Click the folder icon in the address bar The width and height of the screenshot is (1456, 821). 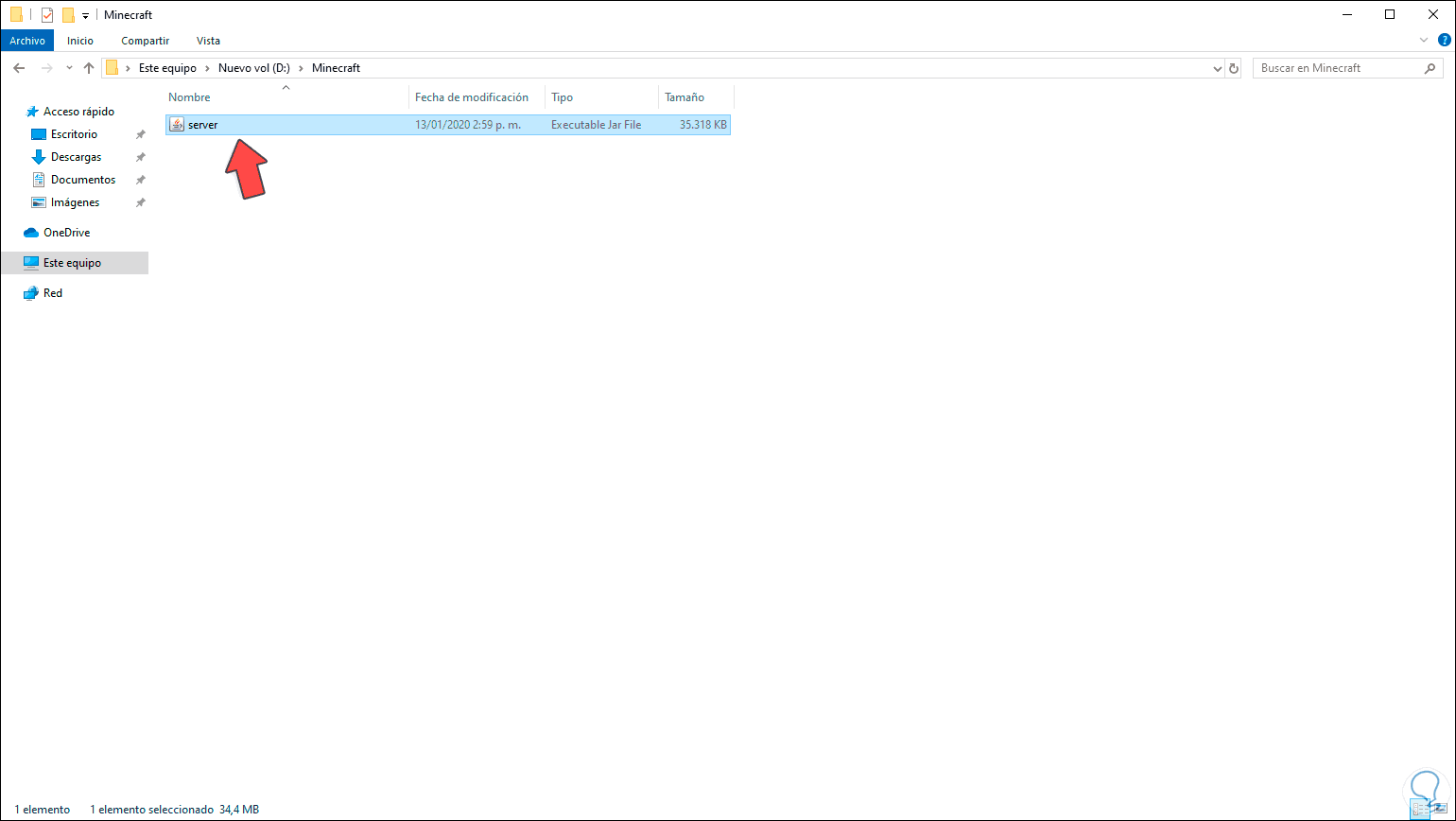point(113,68)
